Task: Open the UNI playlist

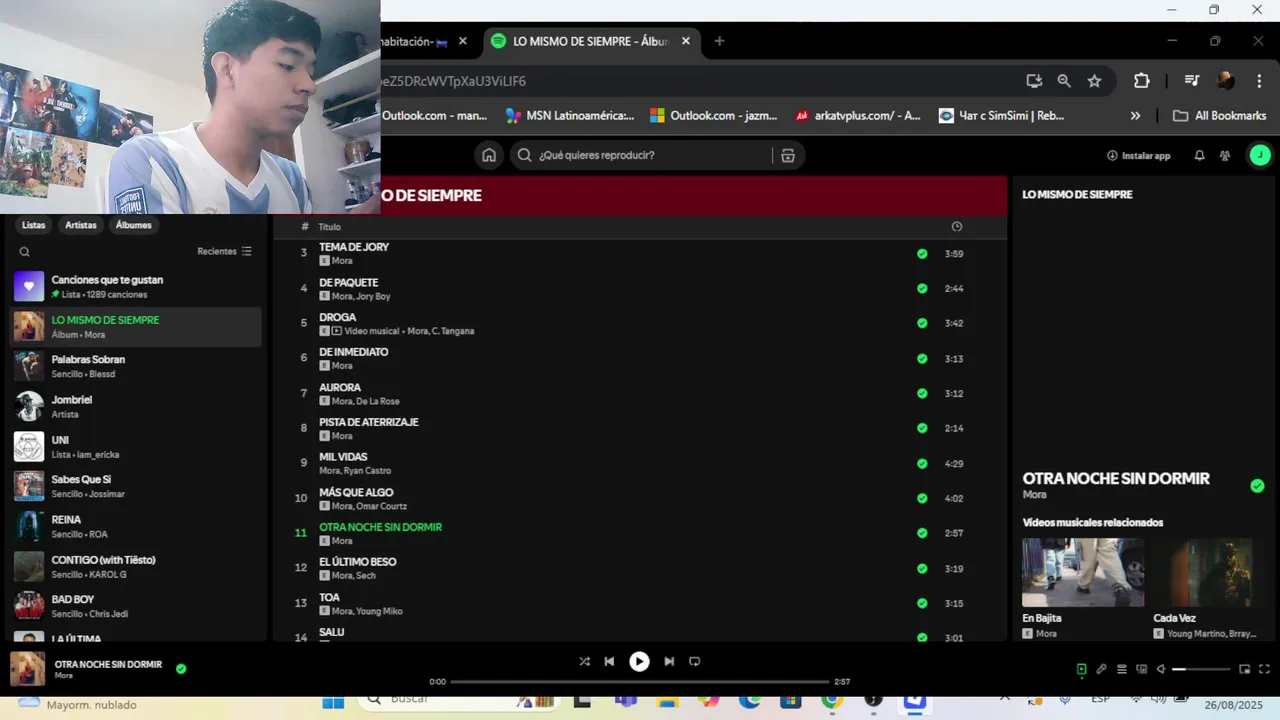Action: [136, 446]
